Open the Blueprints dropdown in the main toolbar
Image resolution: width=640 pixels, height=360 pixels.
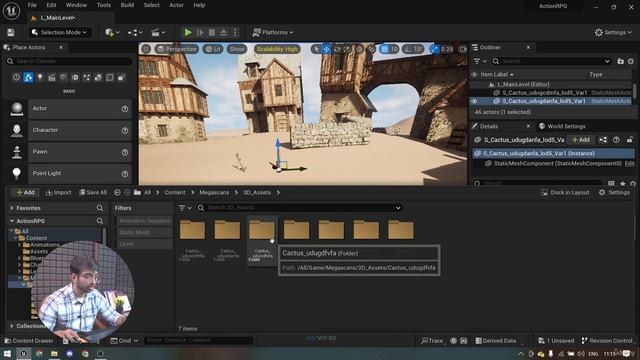click(x=135, y=32)
